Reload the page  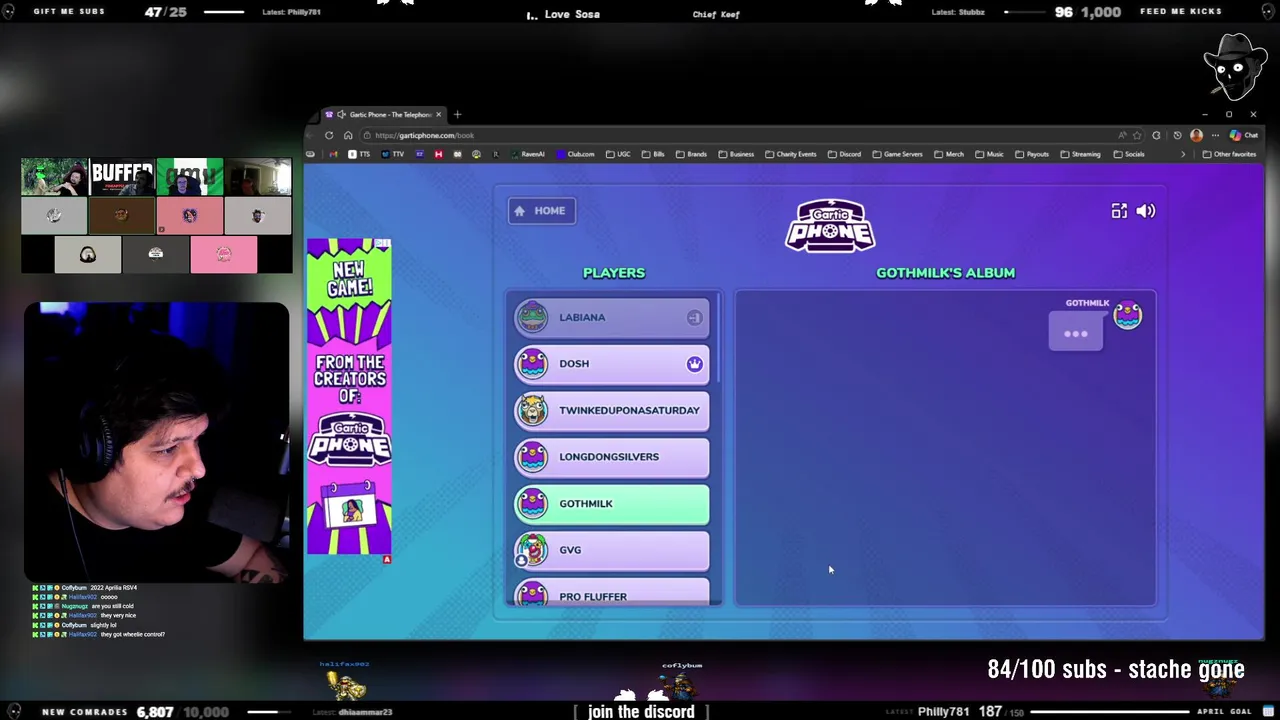coord(329,135)
